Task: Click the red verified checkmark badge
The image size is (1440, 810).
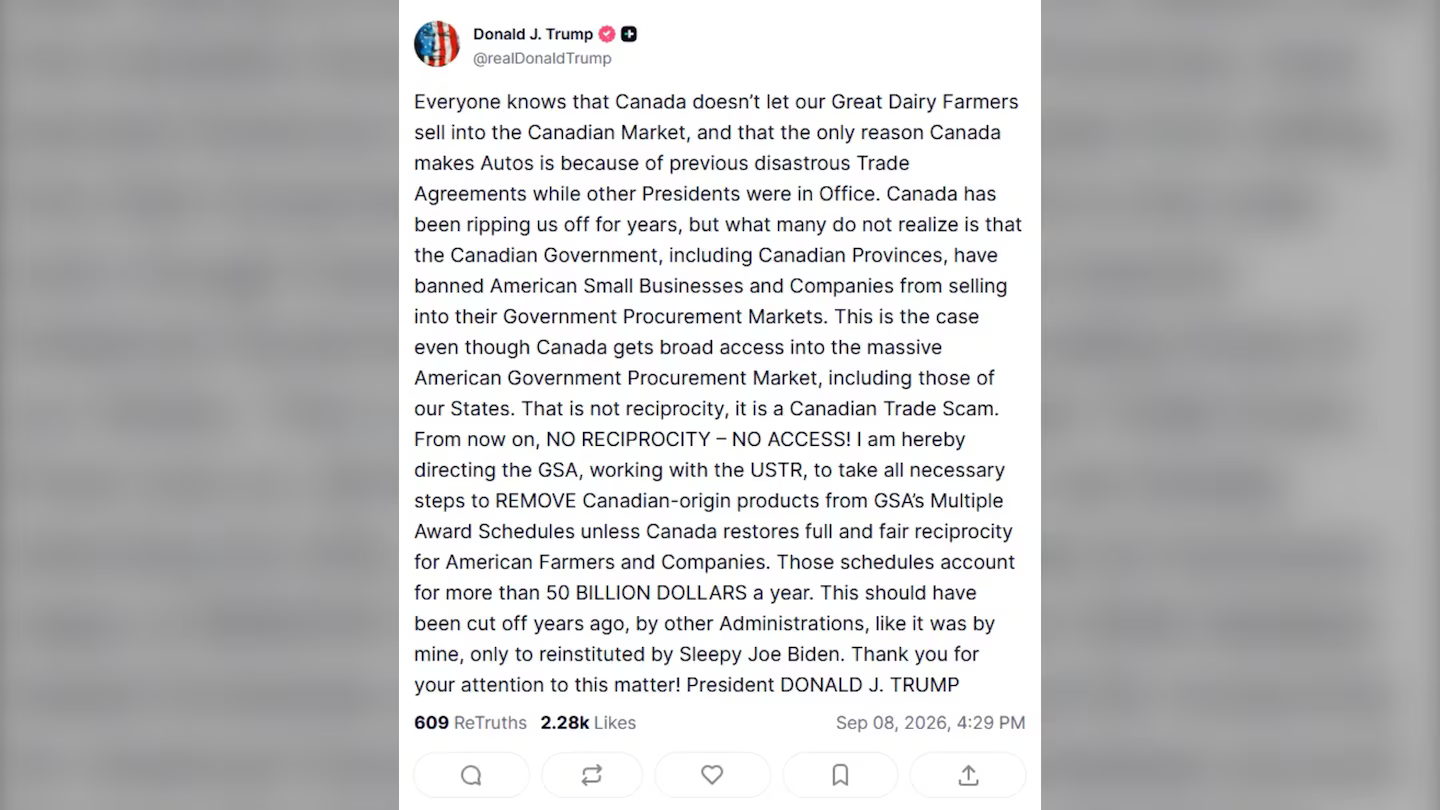Action: point(607,34)
